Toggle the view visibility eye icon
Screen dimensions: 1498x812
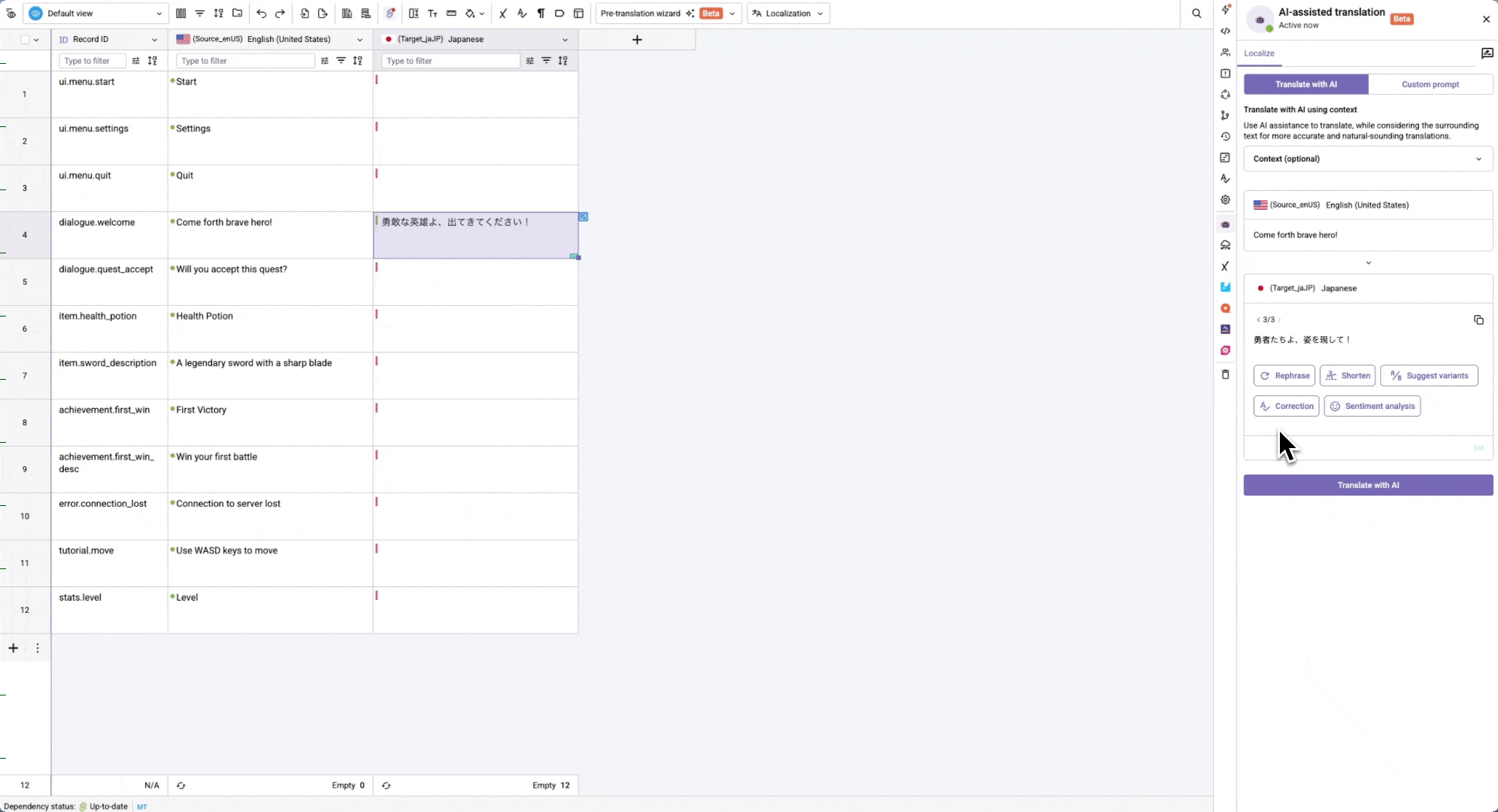coord(11,14)
